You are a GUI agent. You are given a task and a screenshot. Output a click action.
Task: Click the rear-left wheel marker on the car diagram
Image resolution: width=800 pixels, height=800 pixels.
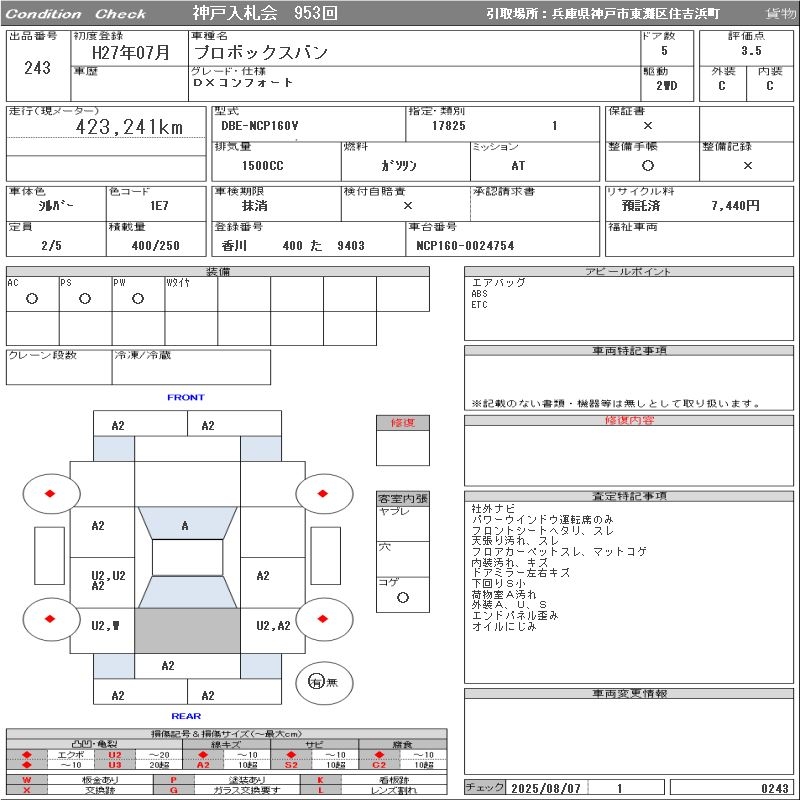click(50, 618)
